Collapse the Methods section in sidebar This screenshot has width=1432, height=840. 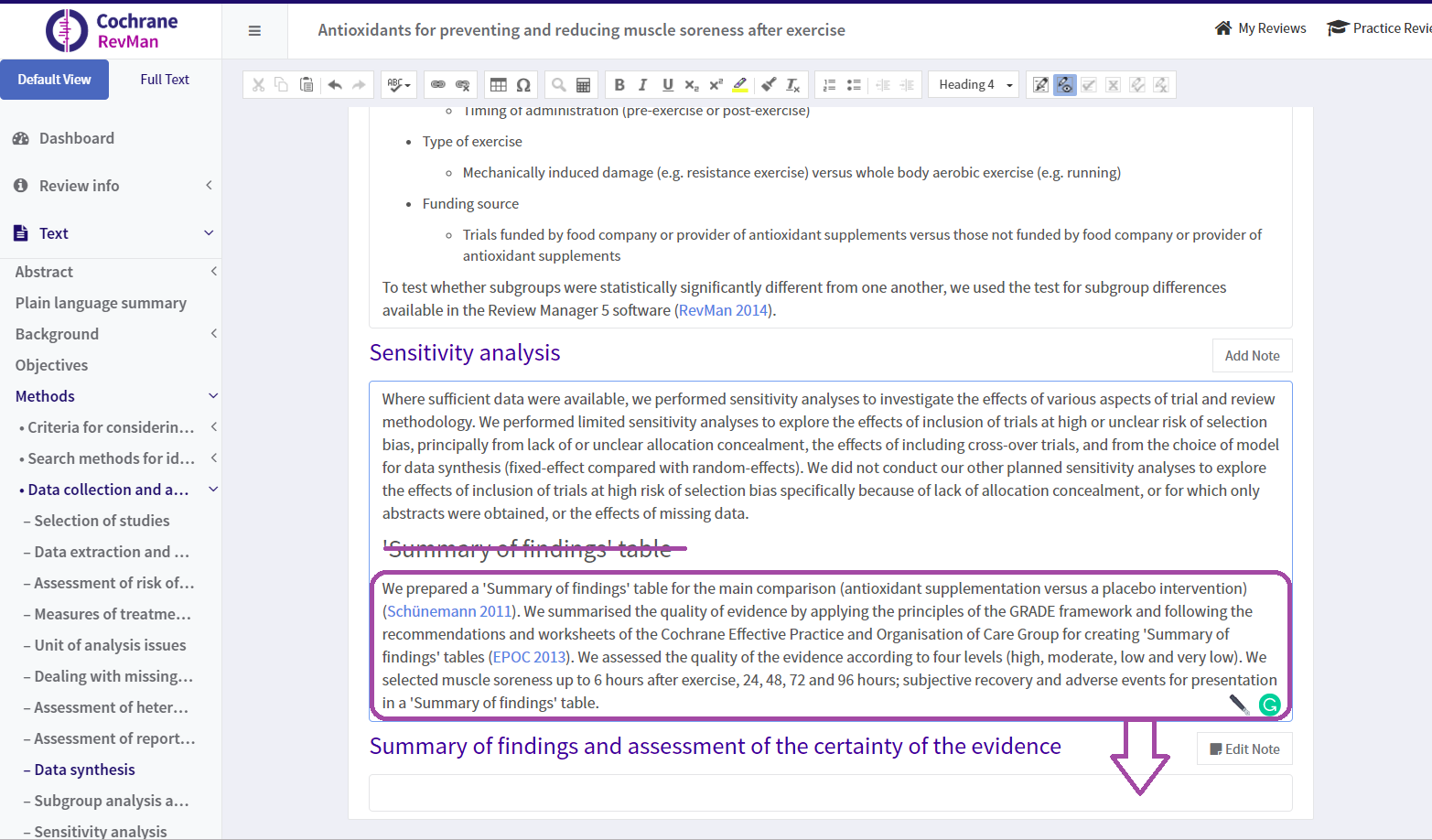(x=212, y=396)
